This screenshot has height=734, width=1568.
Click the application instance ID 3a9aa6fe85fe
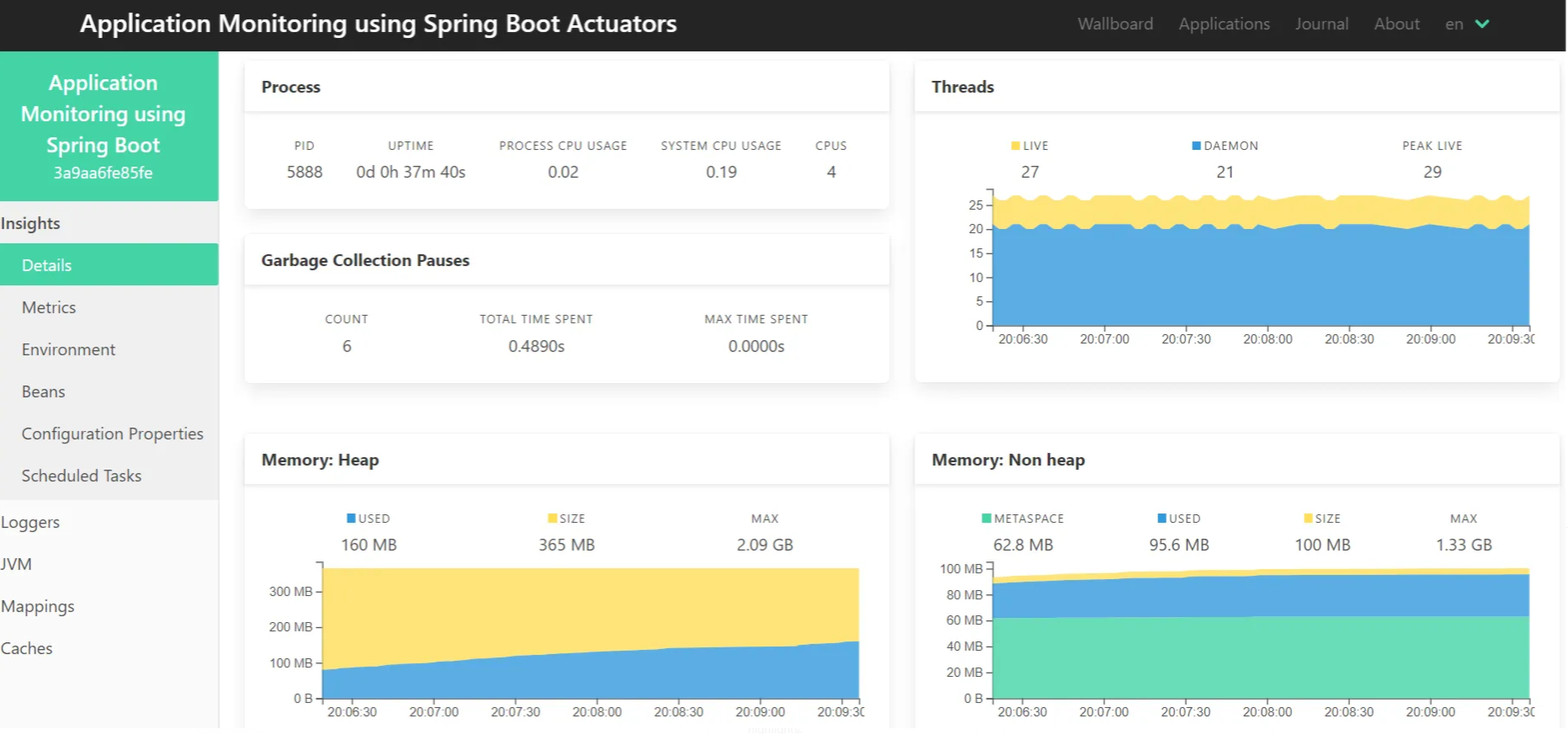[103, 173]
